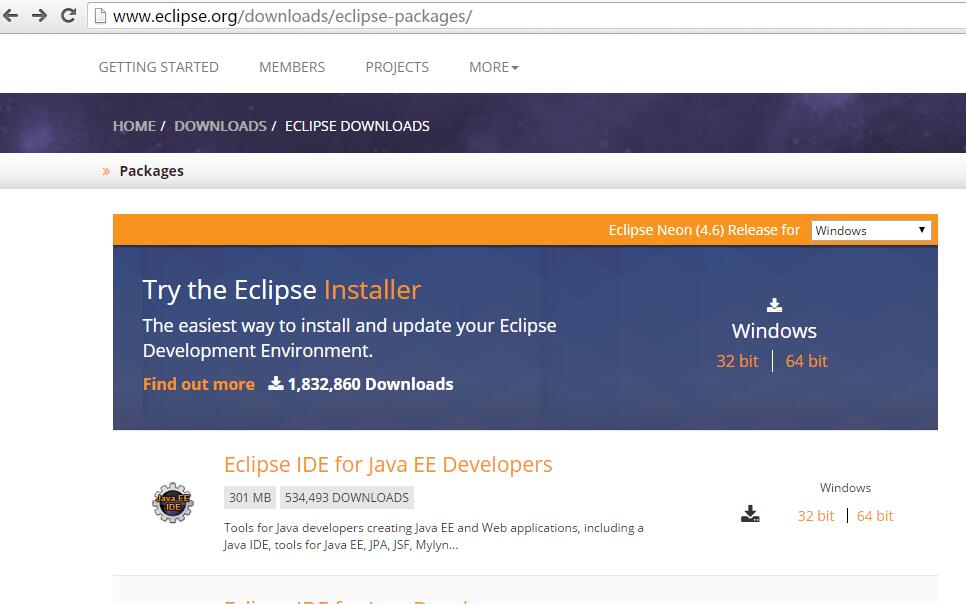Go to DOWNLOADS in the breadcrumb
966x604 pixels.
tap(221, 126)
